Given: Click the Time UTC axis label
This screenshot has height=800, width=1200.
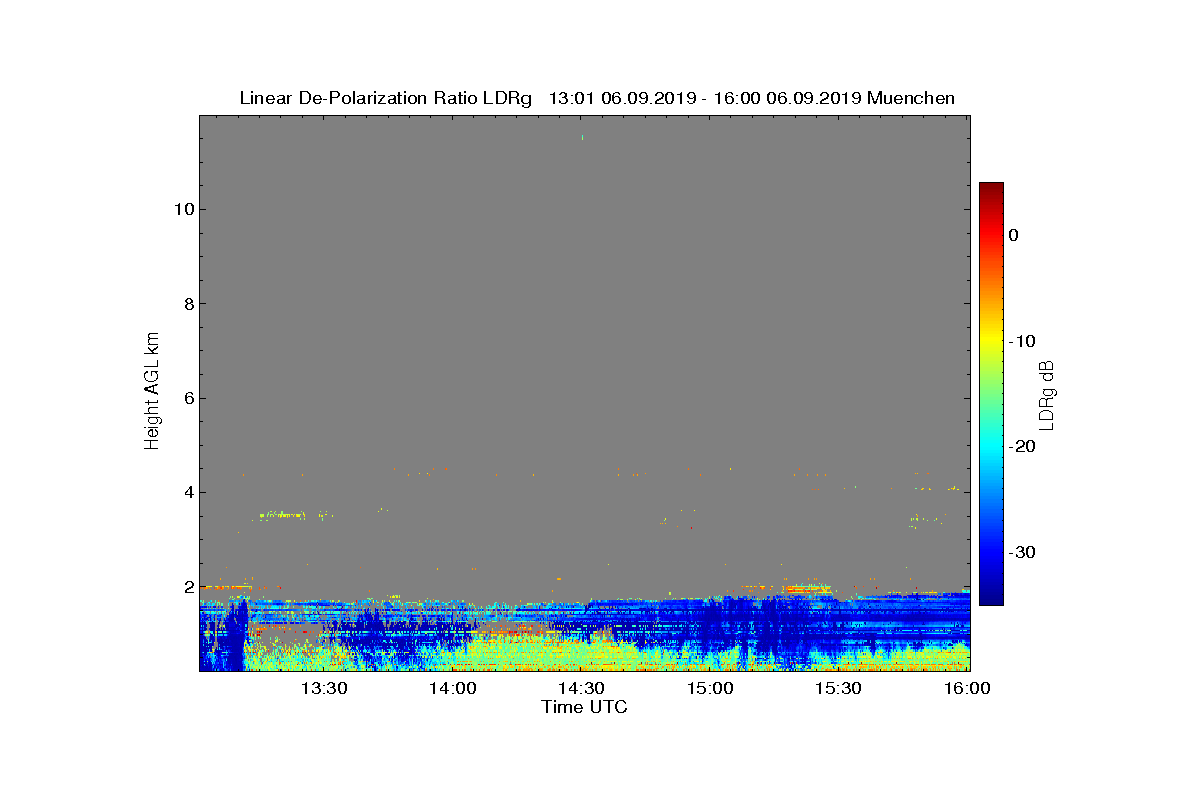Looking at the screenshot, I should coord(584,707).
